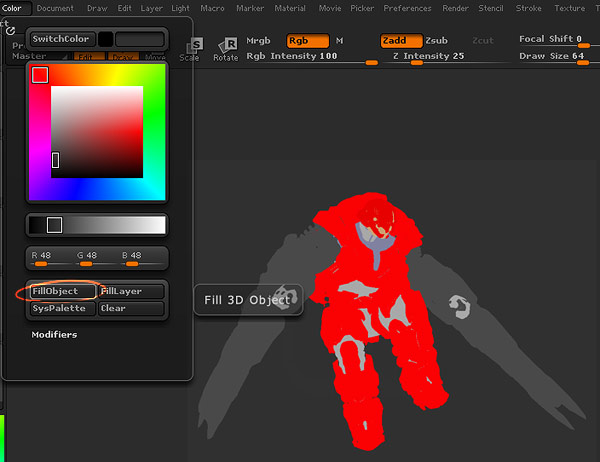This screenshot has height=462, width=600.
Task: Open the Light menu
Action: 180,8
